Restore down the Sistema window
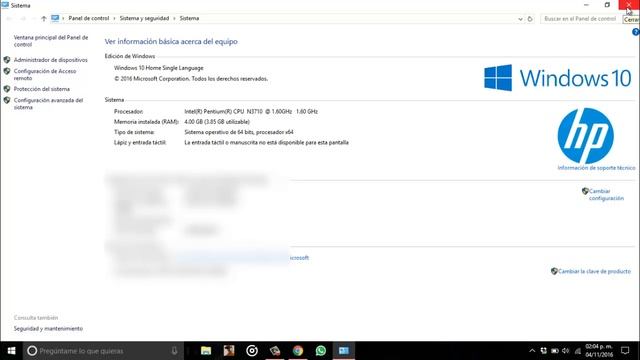 pyautogui.click(x=607, y=5)
